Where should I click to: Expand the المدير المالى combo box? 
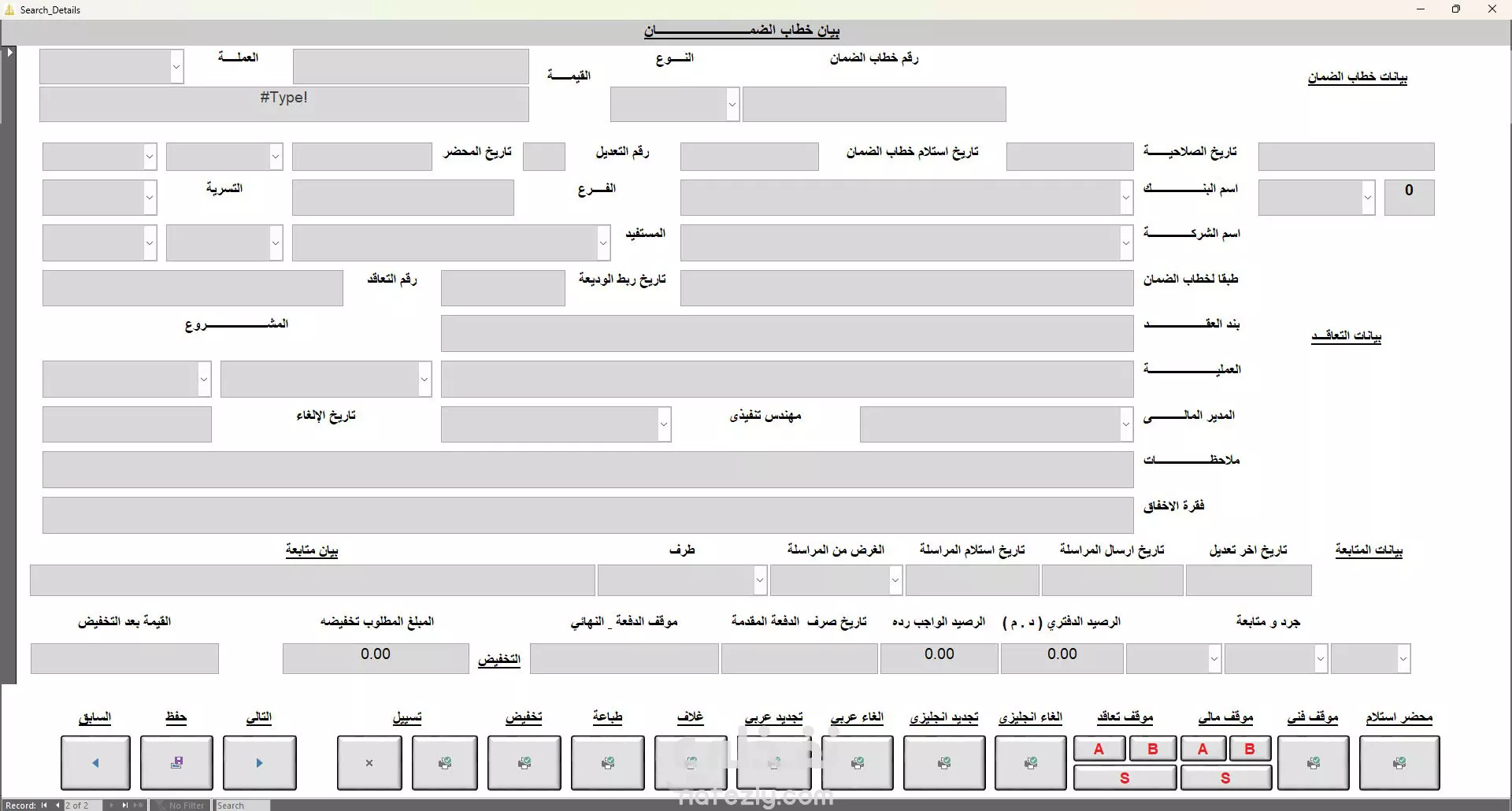coord(1126,424)
